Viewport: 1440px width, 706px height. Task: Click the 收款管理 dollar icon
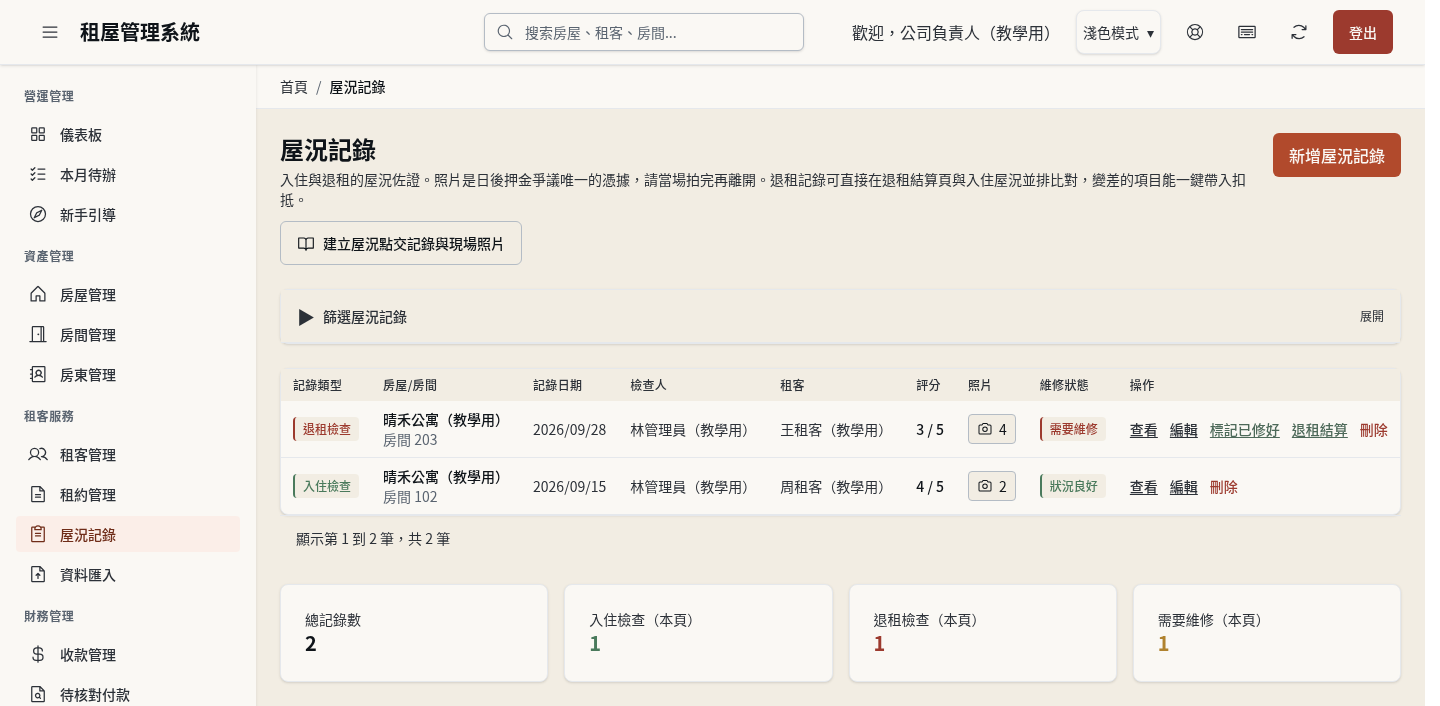38,654
